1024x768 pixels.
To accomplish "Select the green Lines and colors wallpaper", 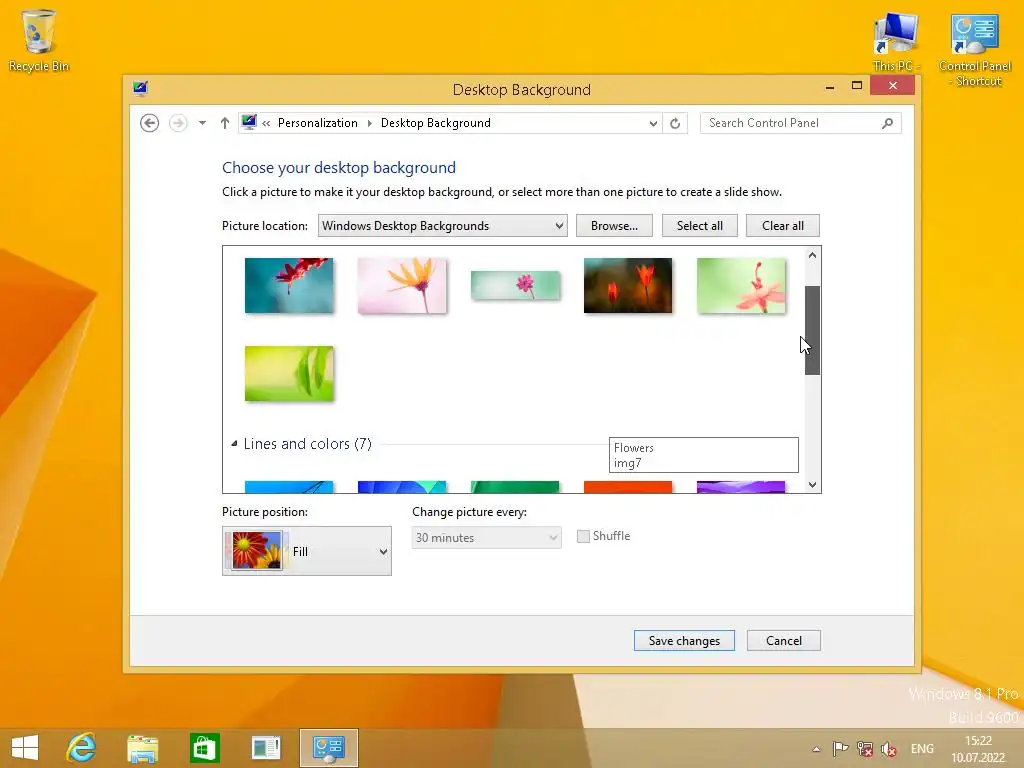I will [x=515, y=487].
